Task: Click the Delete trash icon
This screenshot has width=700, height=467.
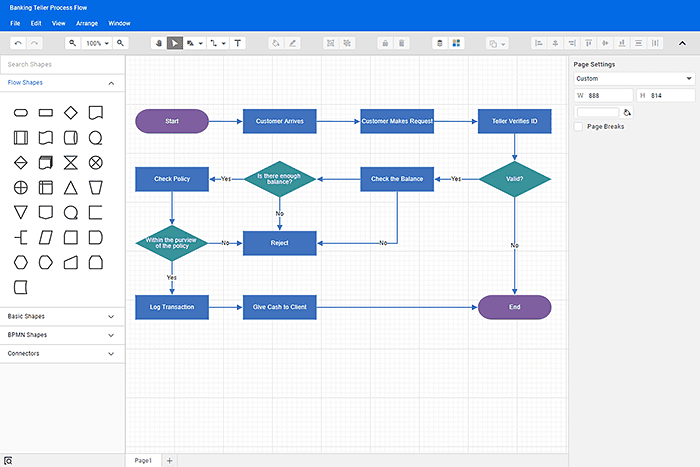Action: coord(401,43)
